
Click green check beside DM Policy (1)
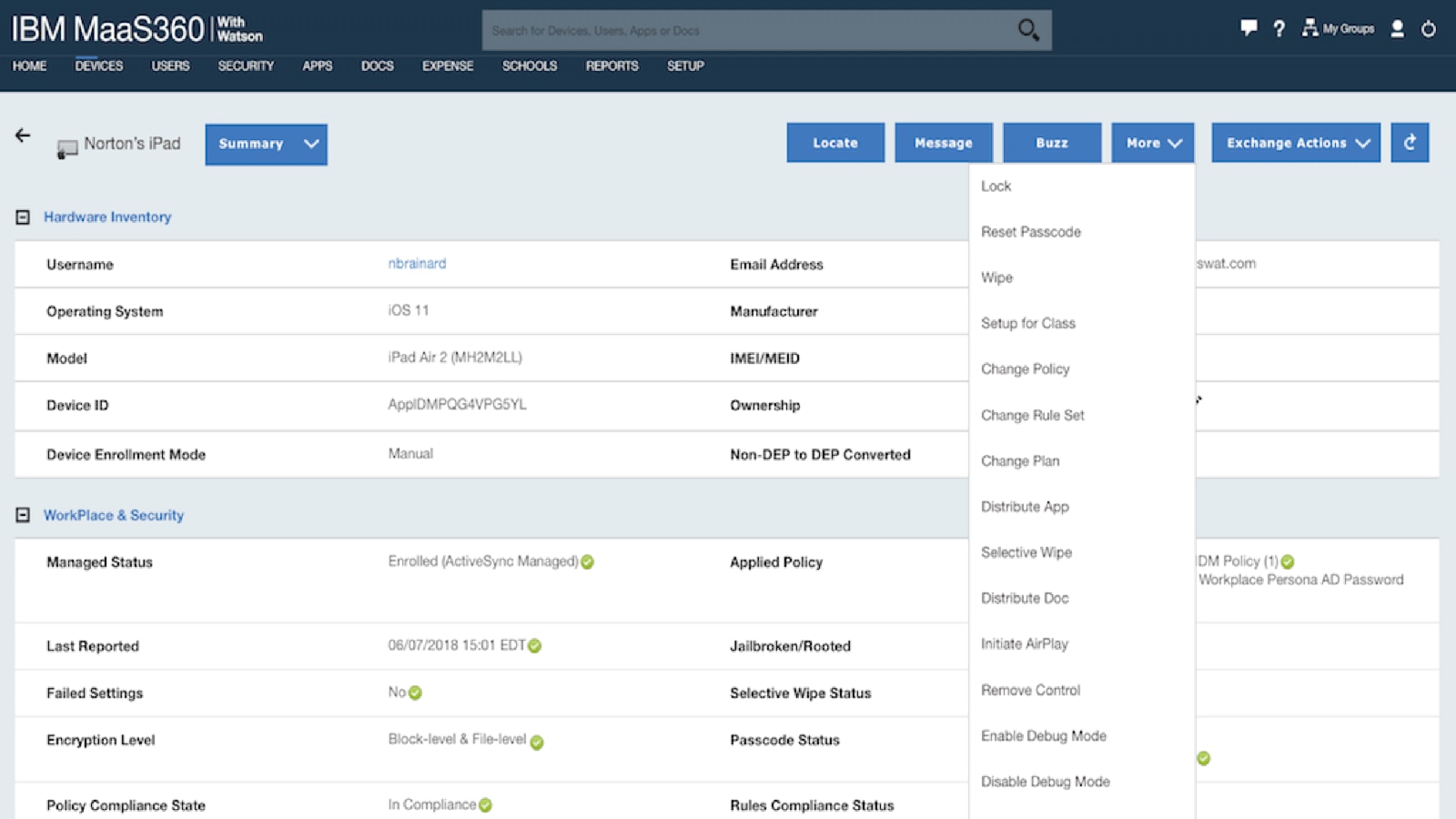1288,562
